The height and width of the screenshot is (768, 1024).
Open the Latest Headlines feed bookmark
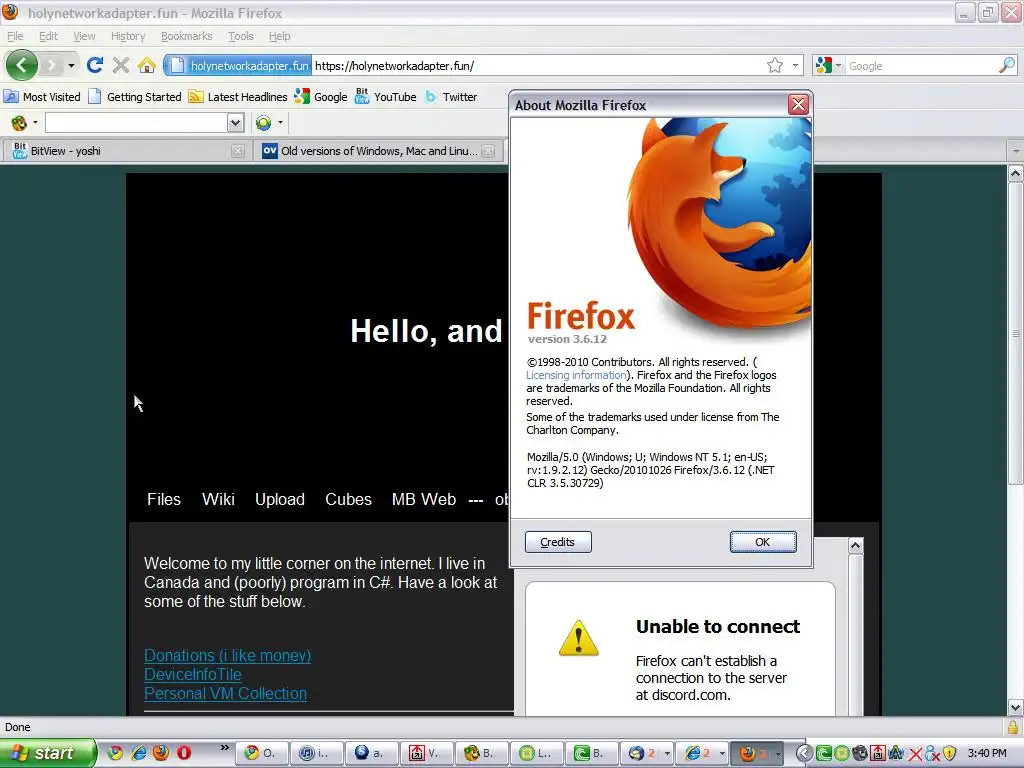click(x=238, y=97)
